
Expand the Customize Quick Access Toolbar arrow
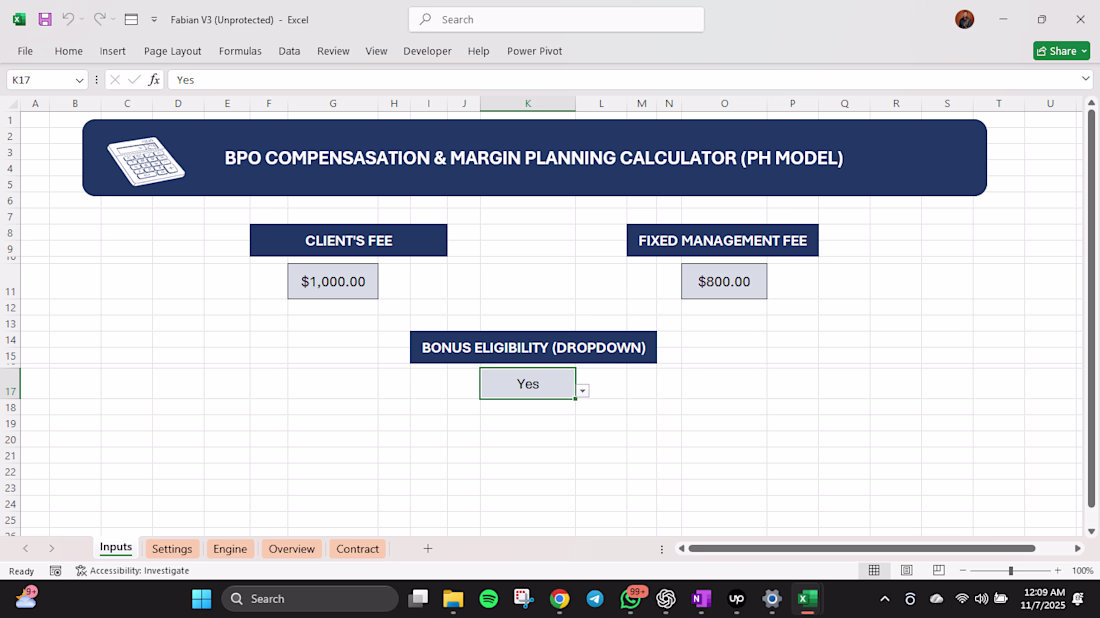(154, 20)
